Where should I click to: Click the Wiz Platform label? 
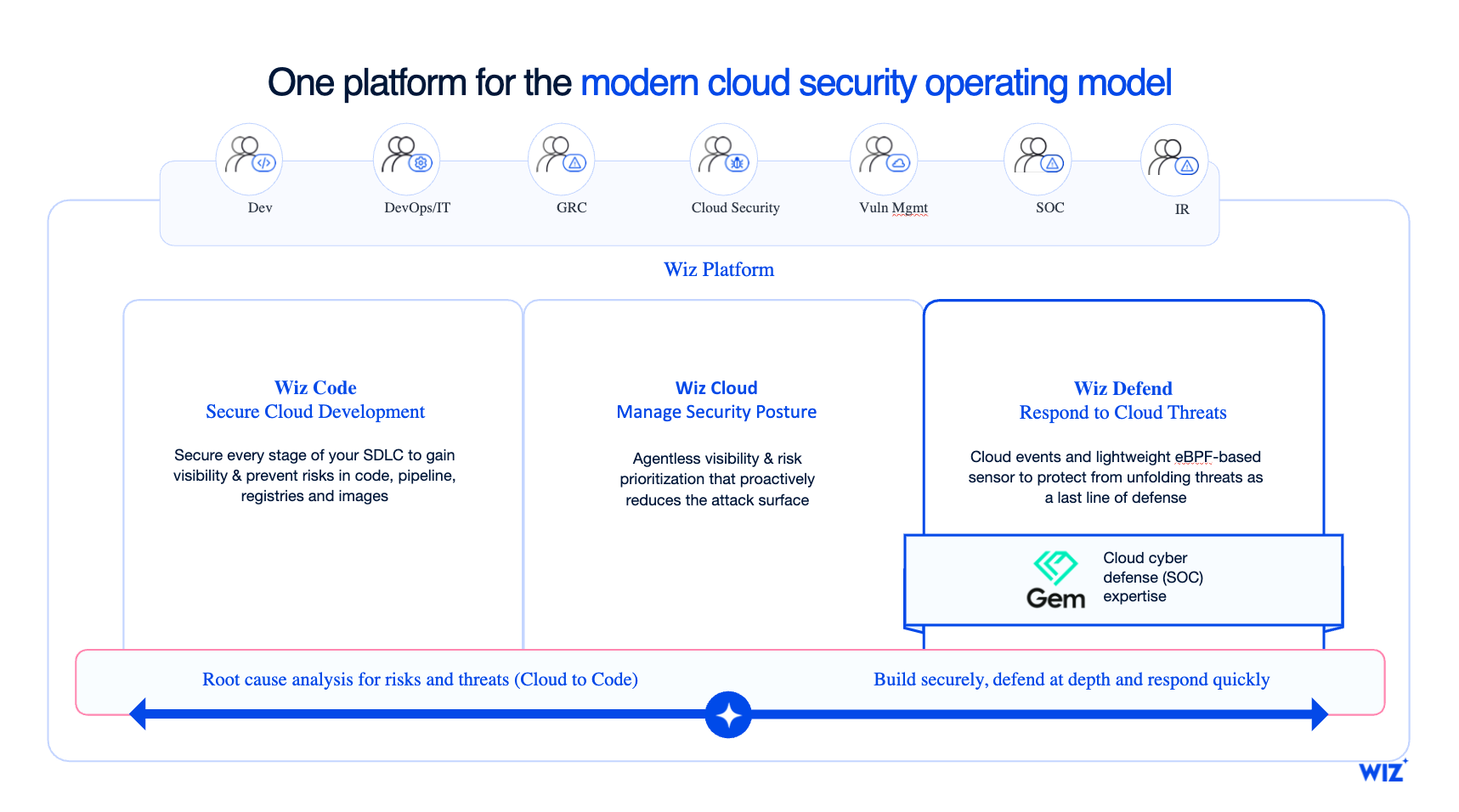[719, 269]
